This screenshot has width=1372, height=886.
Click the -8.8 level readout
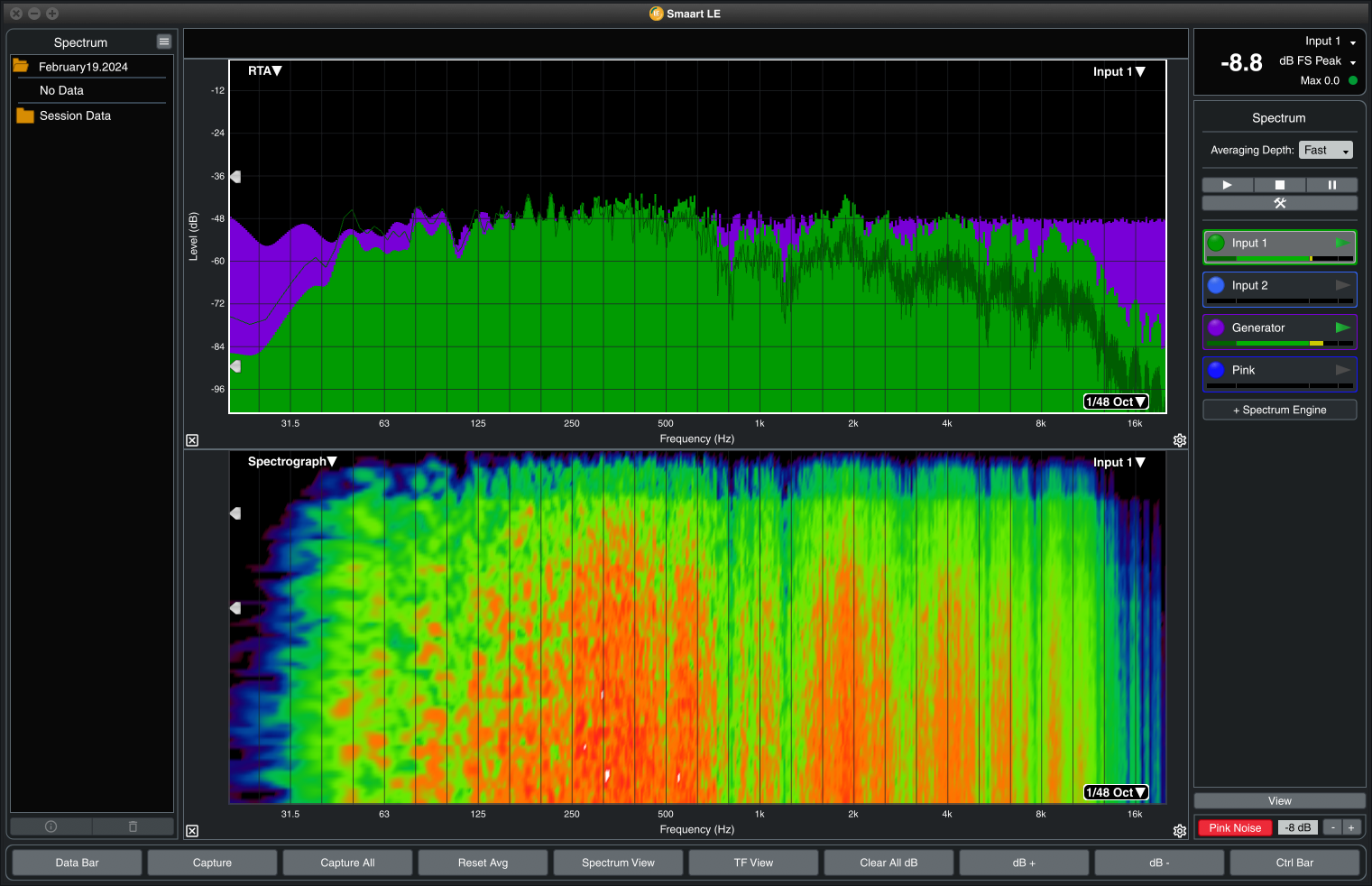[1241, 62]
